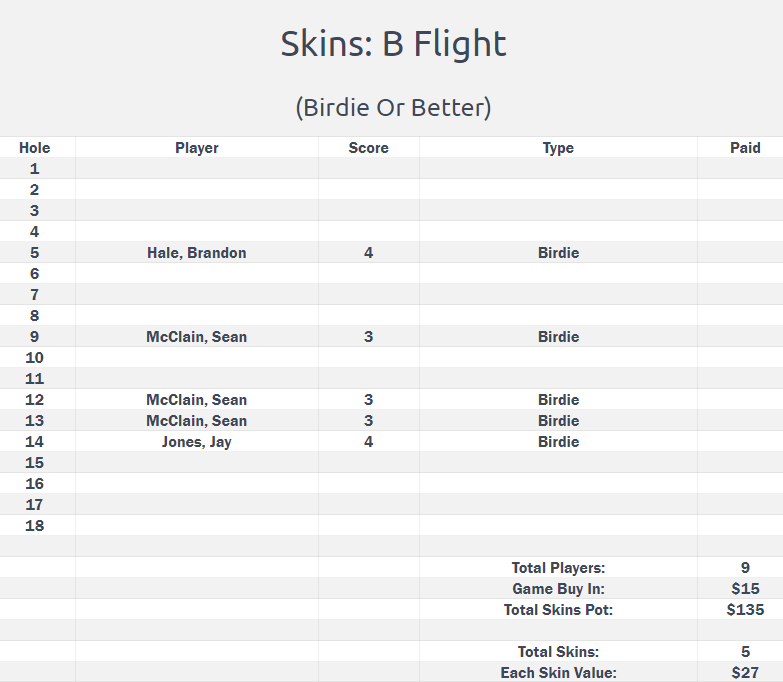Click the Each Skin Value $27 amount
The width and height of the screenshot is (783, 682).
(x=746, y=673)
